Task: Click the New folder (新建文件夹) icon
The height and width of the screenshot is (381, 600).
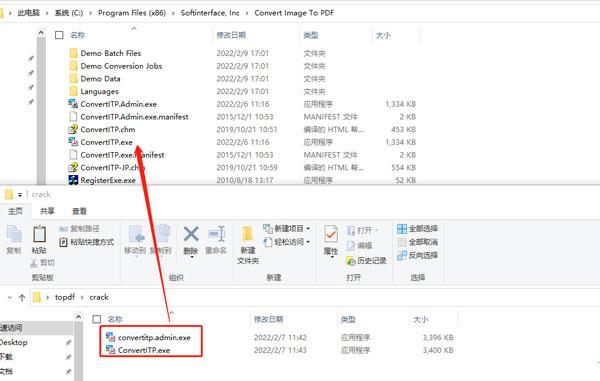Action: 248,234
